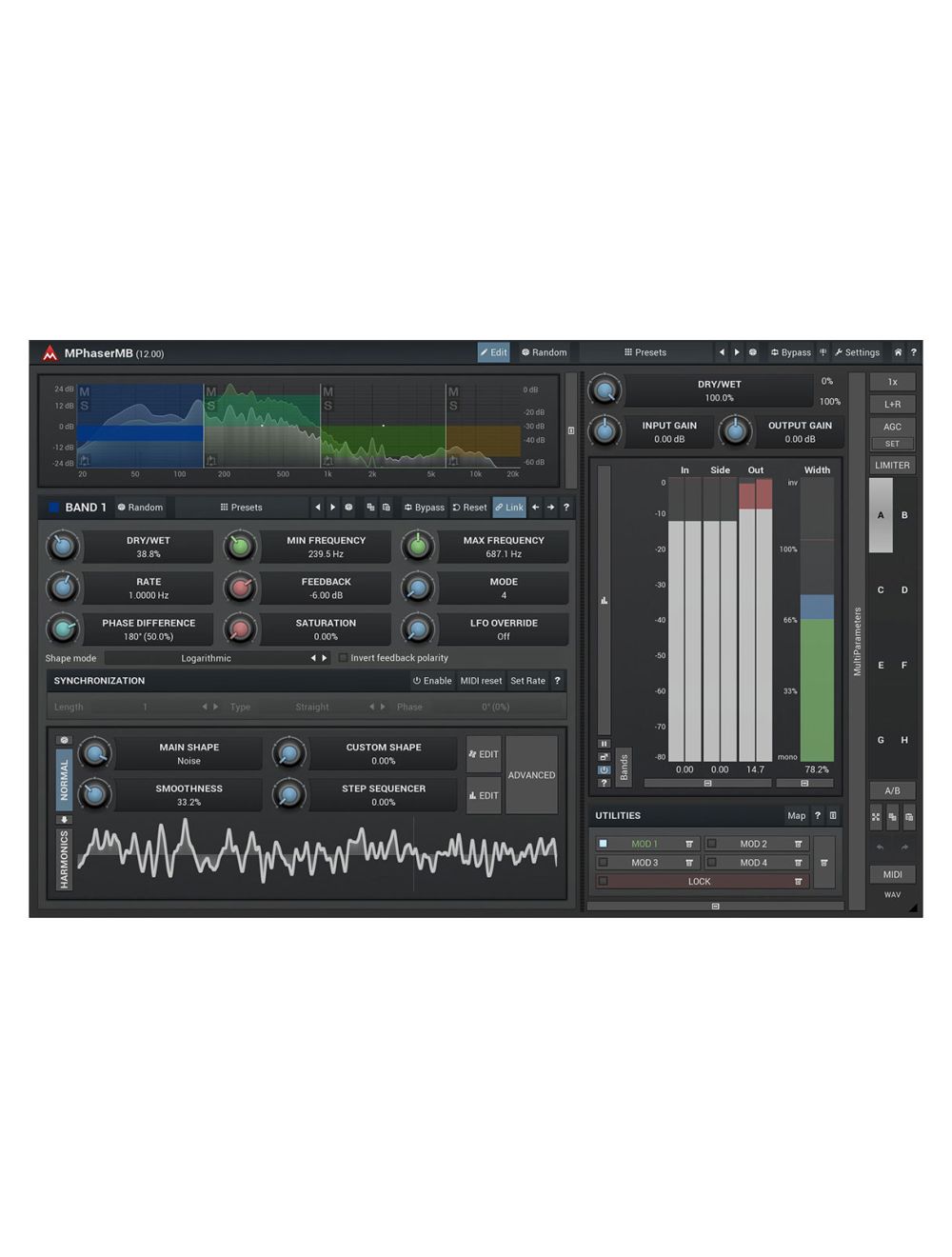Click the ADVANCED button
Viewport: 952px width, 1257px height.
[531, 775]
